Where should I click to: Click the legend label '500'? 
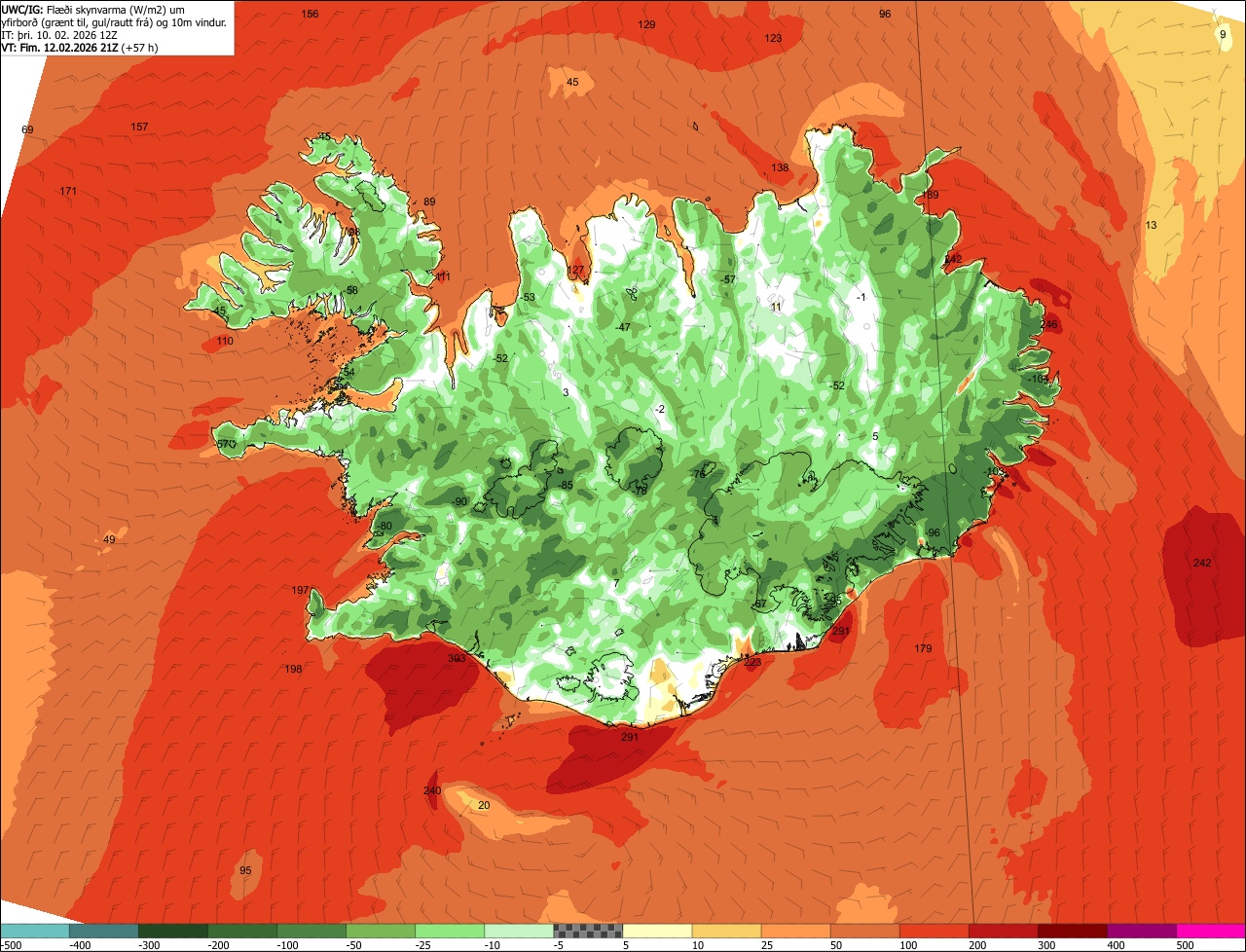[1185, 945]
